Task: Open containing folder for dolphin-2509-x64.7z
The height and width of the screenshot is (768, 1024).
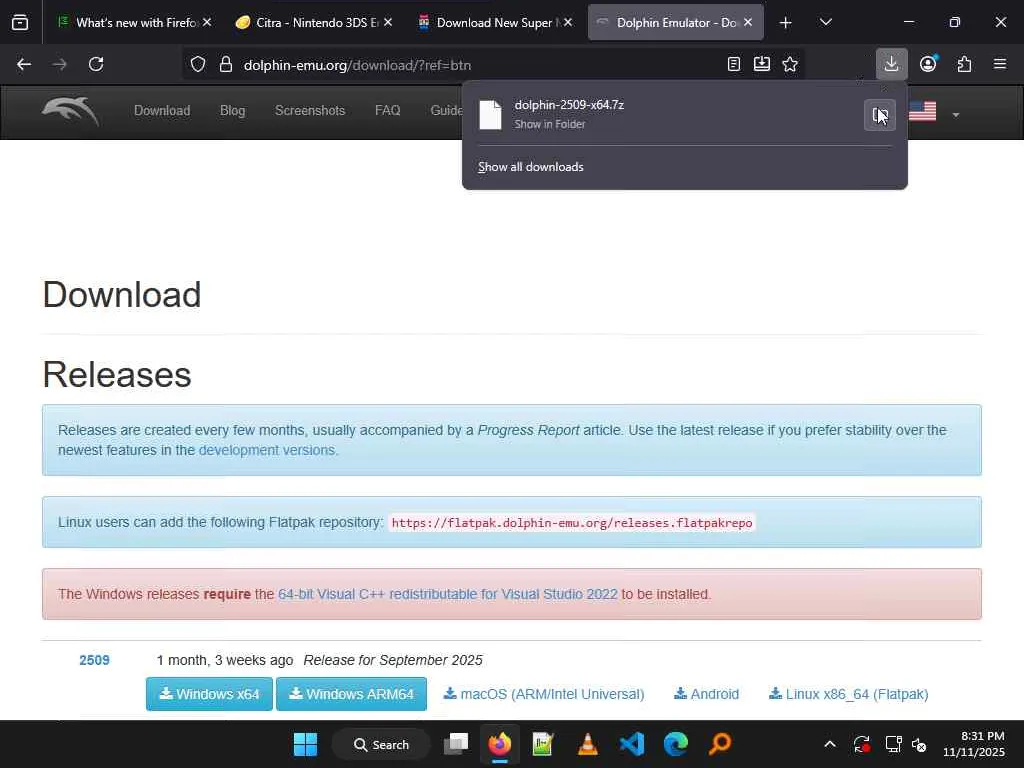Action: (x=880, y=115)
